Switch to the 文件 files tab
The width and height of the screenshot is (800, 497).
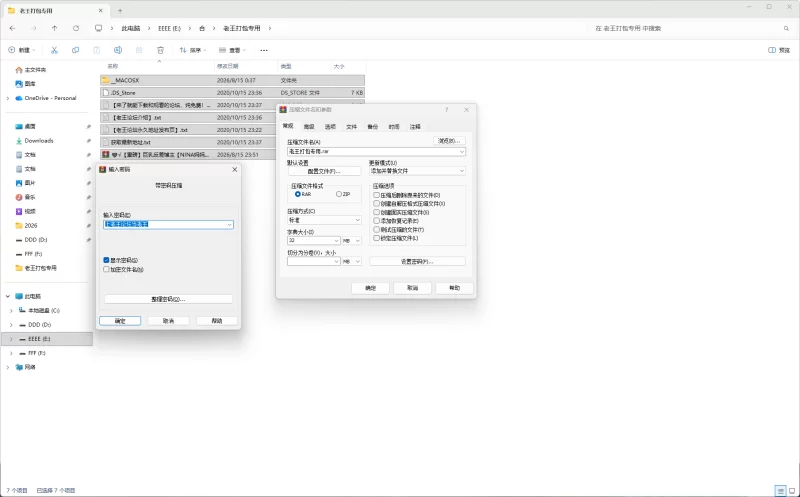(352, 127)
